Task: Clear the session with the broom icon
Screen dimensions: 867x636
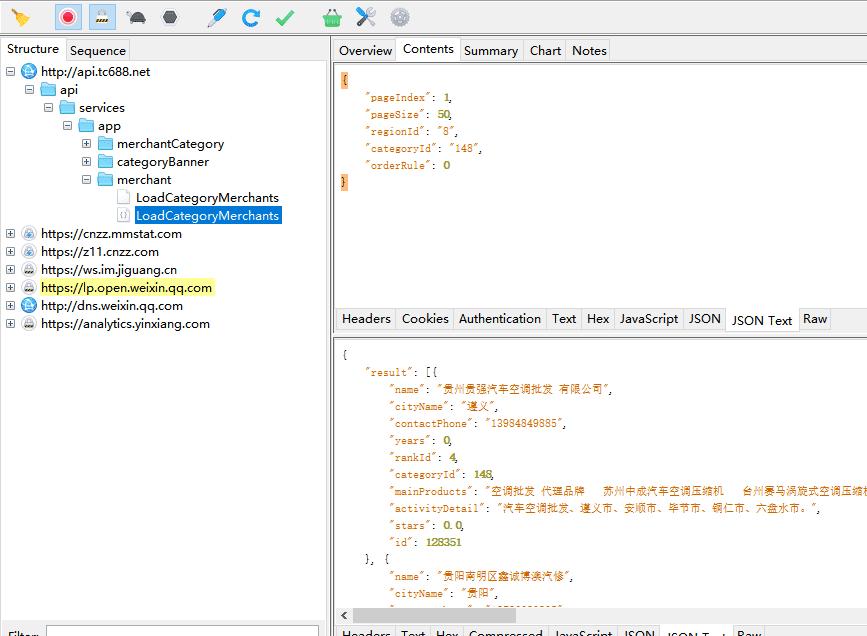Action: 20,17
